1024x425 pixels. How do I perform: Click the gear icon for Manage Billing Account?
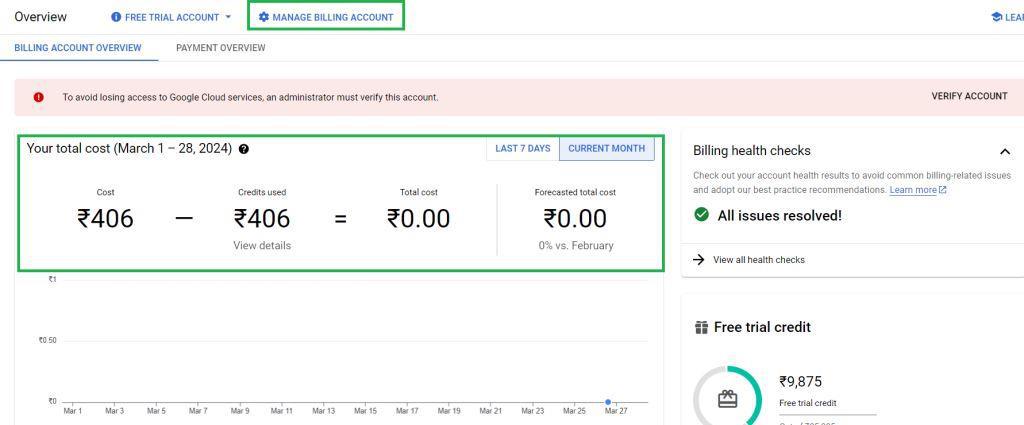tap(264, 17)
